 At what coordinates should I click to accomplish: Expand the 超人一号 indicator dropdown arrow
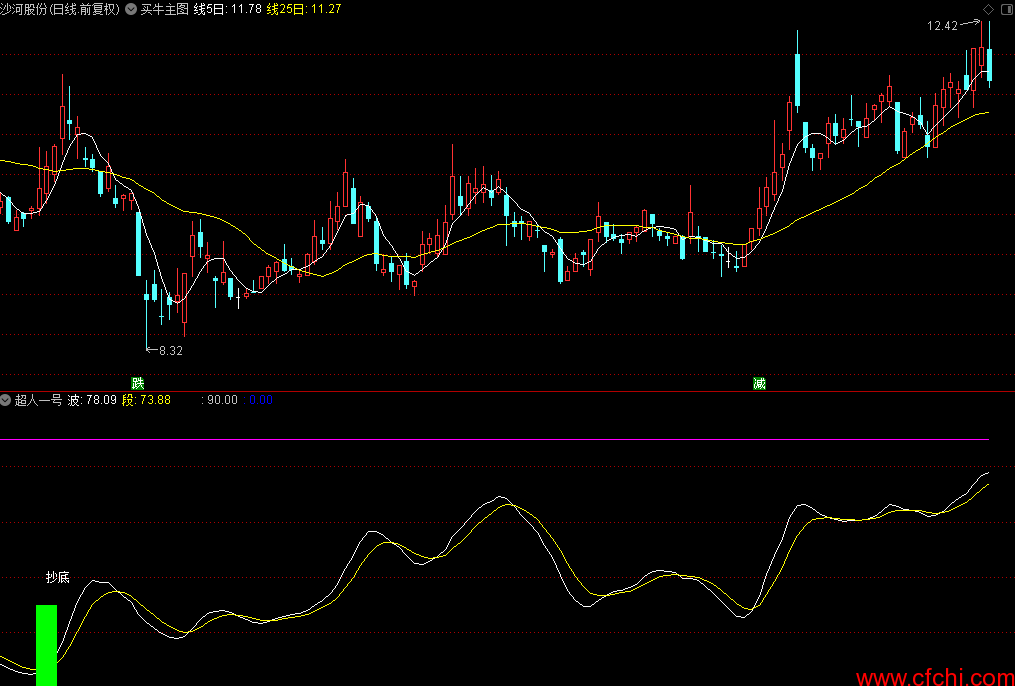tap(7, 400)
